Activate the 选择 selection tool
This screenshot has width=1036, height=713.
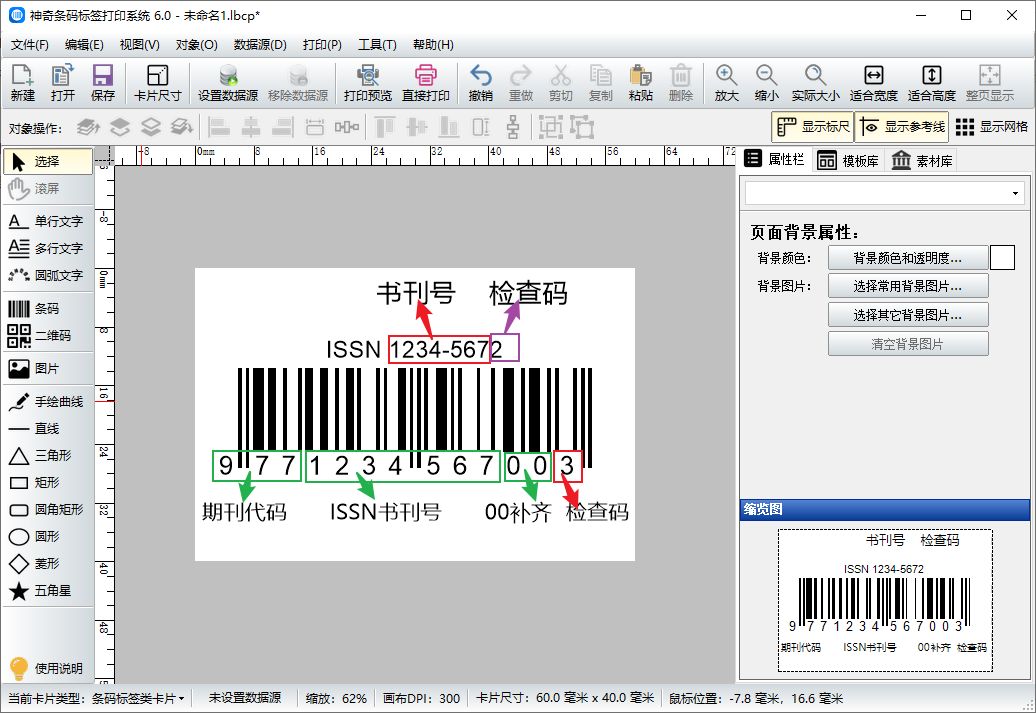click(48, 162)
